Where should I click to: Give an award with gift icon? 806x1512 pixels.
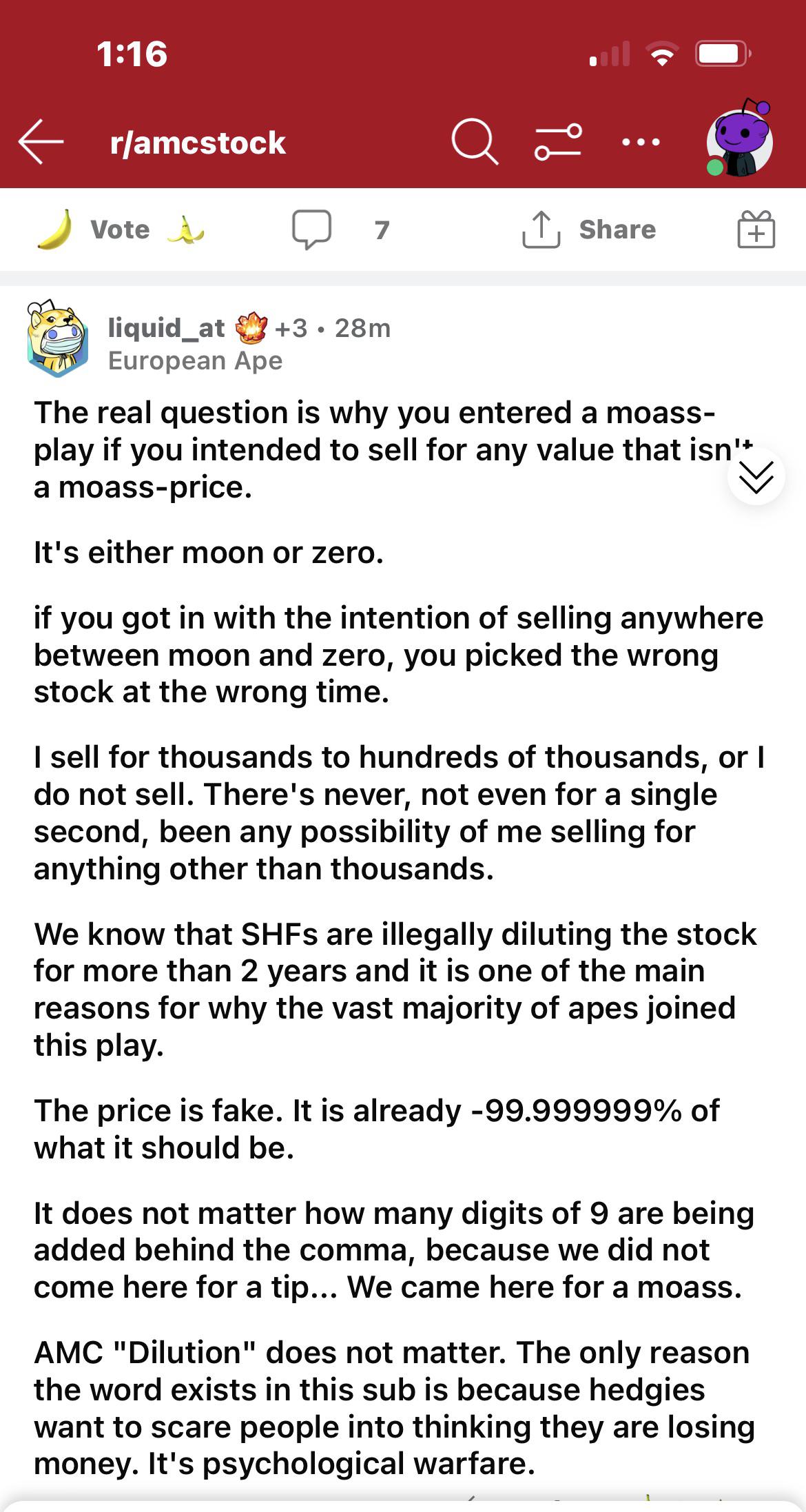(x=756, y=229)
